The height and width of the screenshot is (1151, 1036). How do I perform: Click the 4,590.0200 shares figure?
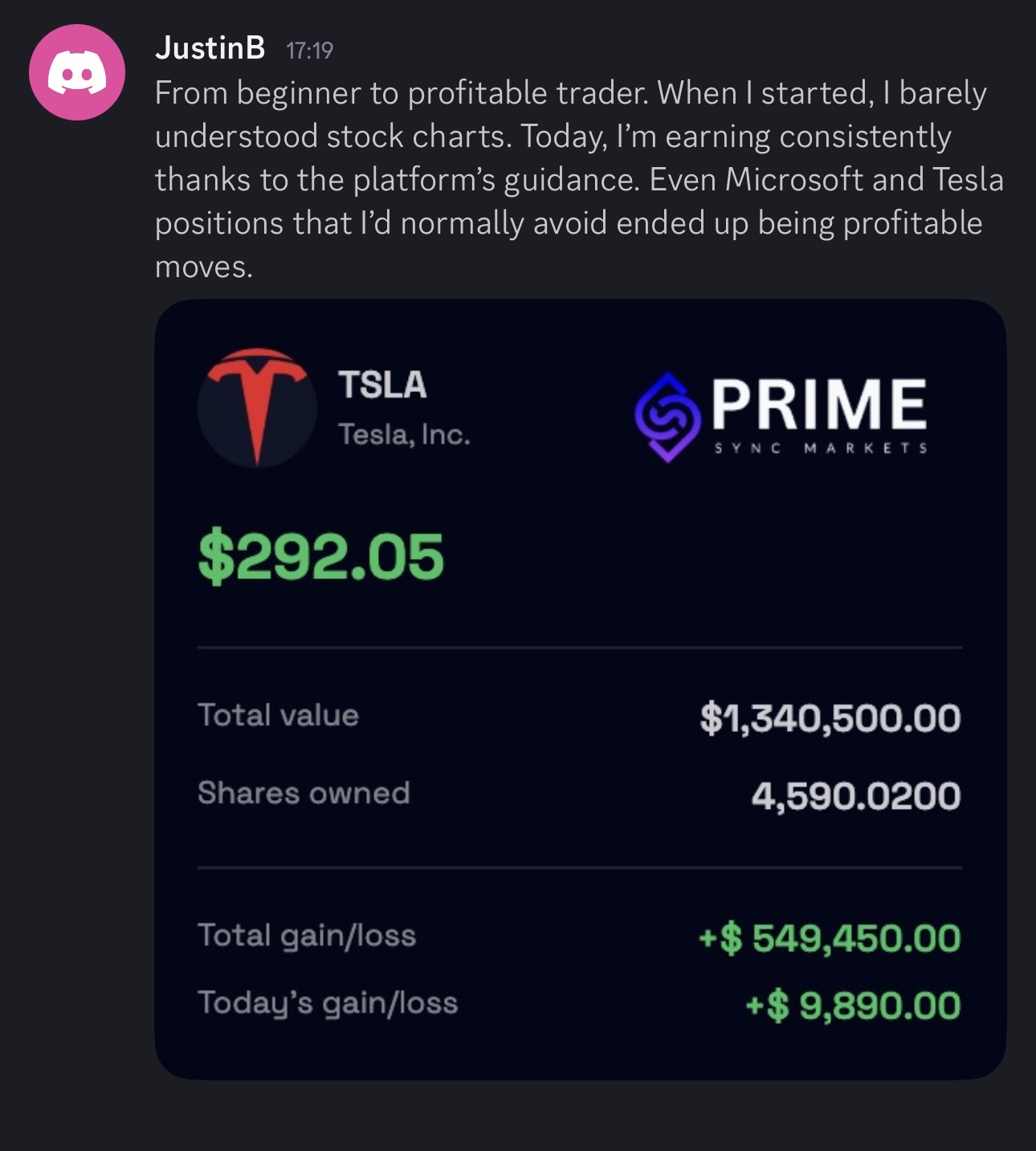point(855,795)
